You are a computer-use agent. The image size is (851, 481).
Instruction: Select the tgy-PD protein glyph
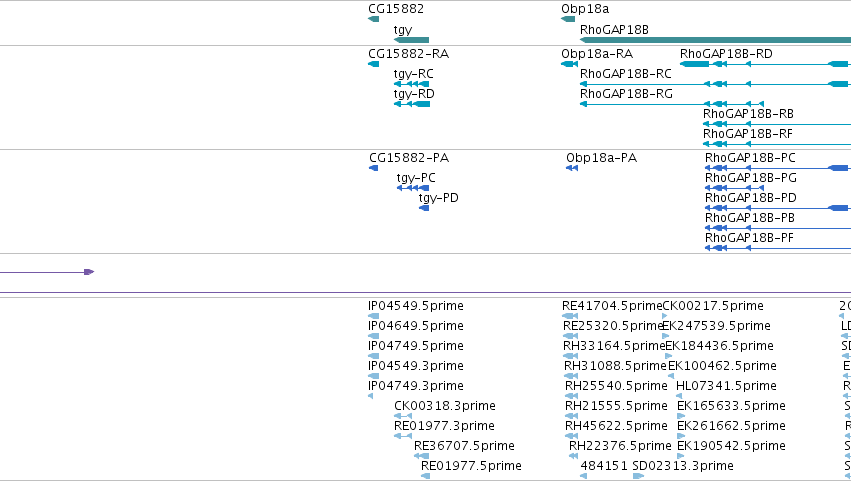pos(424,208)
